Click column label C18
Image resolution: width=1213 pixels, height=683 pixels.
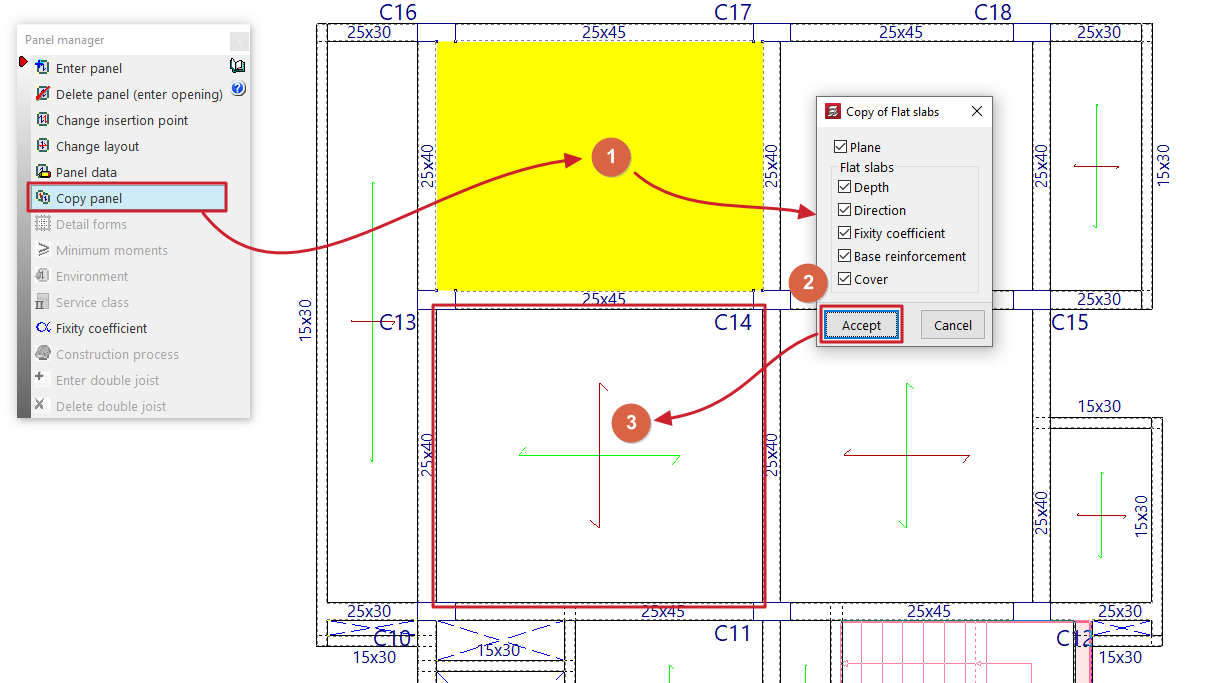click(x=993, y=12)
